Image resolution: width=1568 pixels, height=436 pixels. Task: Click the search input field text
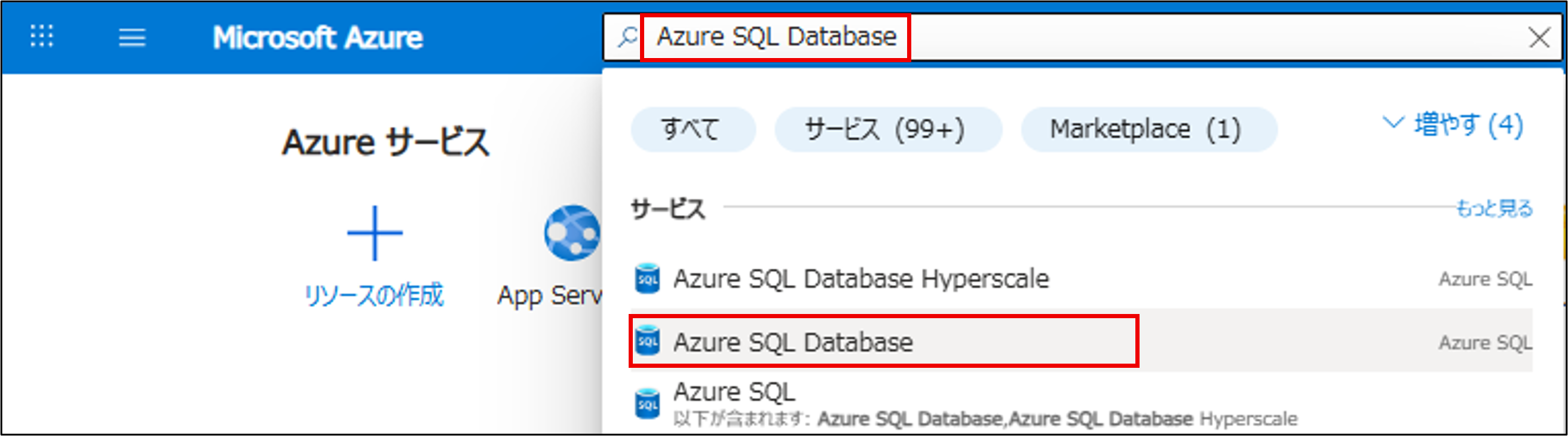click(777, 37)
